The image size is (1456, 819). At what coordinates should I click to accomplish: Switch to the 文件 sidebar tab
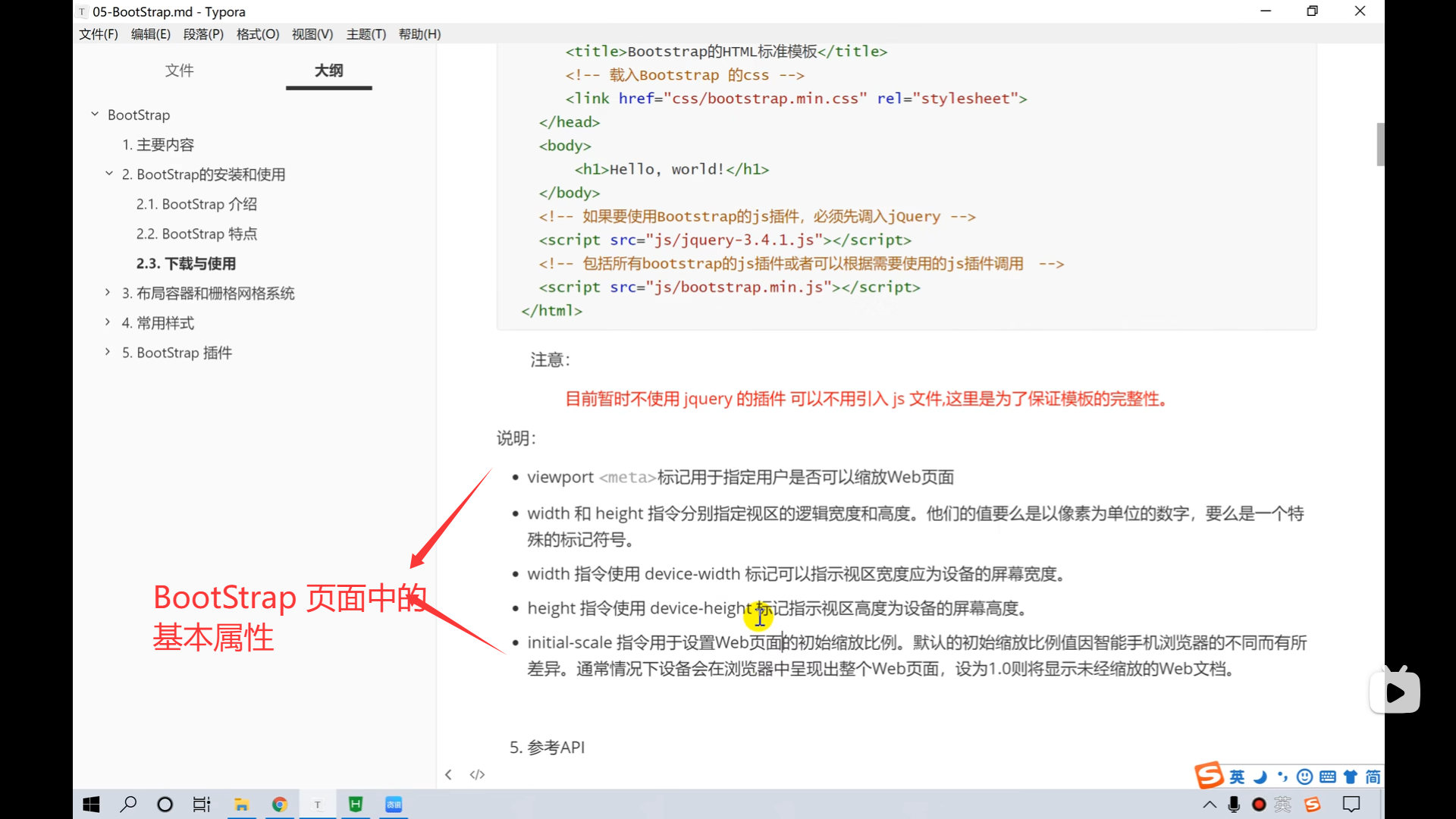pos(179,71)
